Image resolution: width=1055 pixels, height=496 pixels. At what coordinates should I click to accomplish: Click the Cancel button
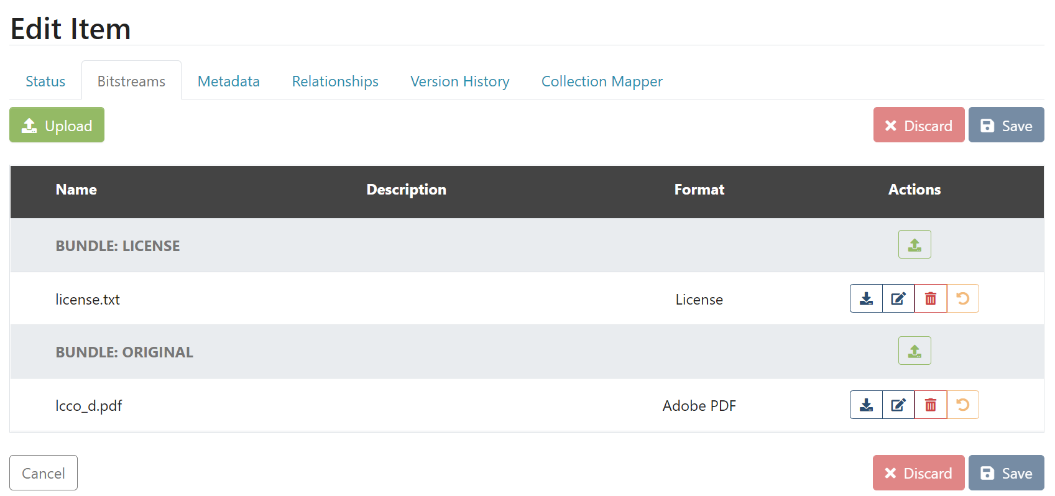43,473
